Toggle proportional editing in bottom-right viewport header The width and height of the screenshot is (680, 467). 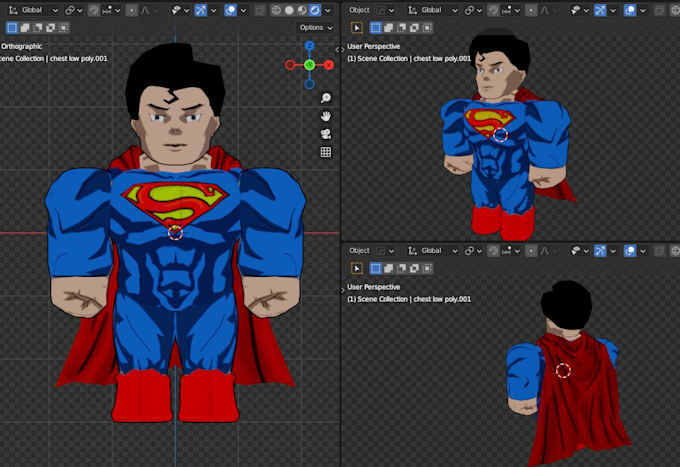531,251
